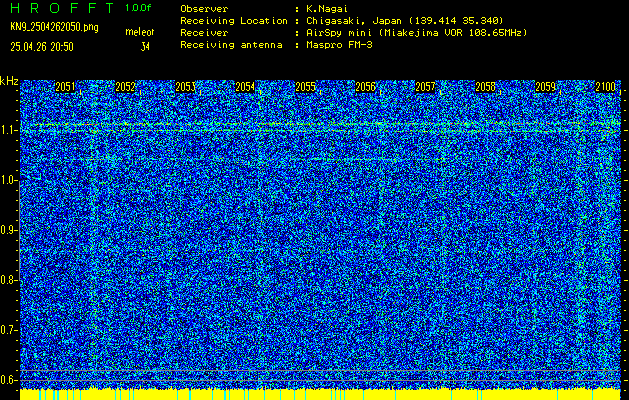Click the 1.0 frequency axis label
Screen dimensions: 629x400
pos(7,180)
